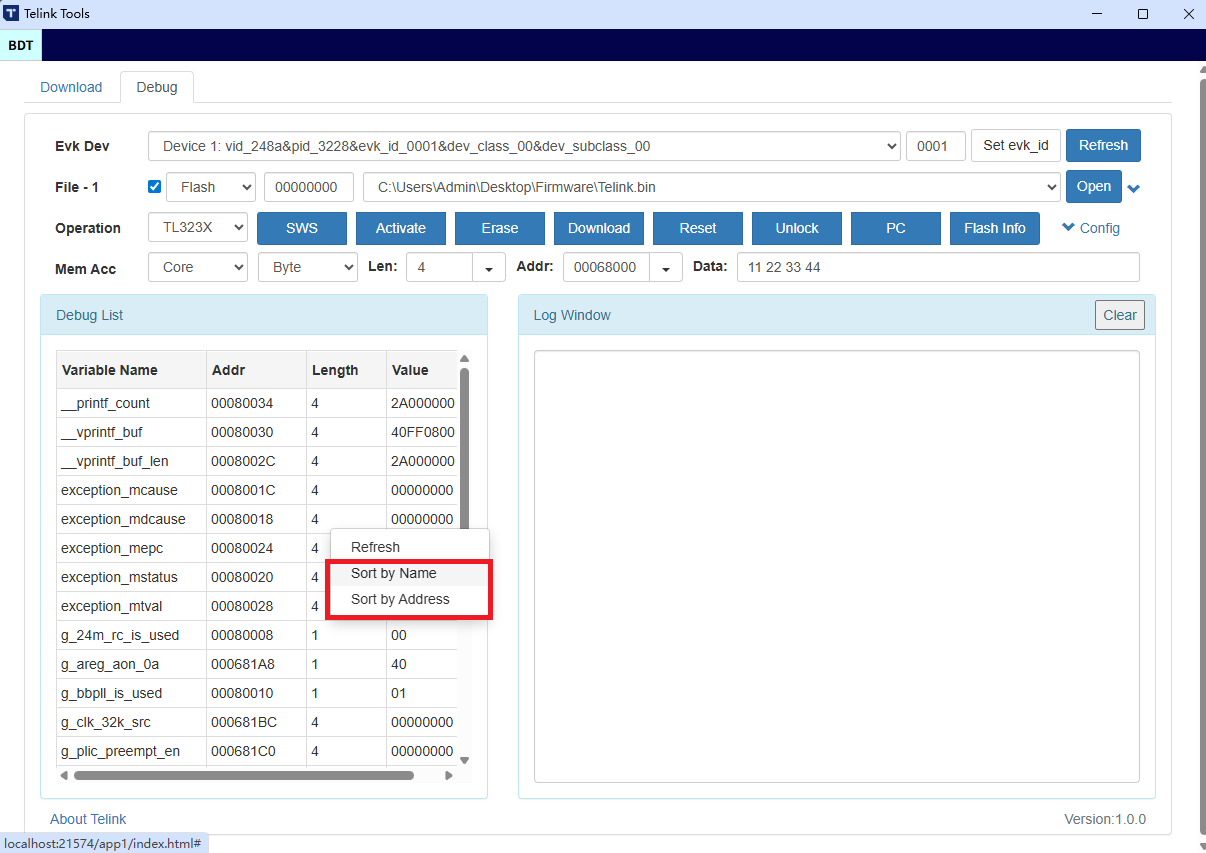Open the TL323X chip selection dropdown
The height and width of the screenshot is (853, 1206).
197,227
